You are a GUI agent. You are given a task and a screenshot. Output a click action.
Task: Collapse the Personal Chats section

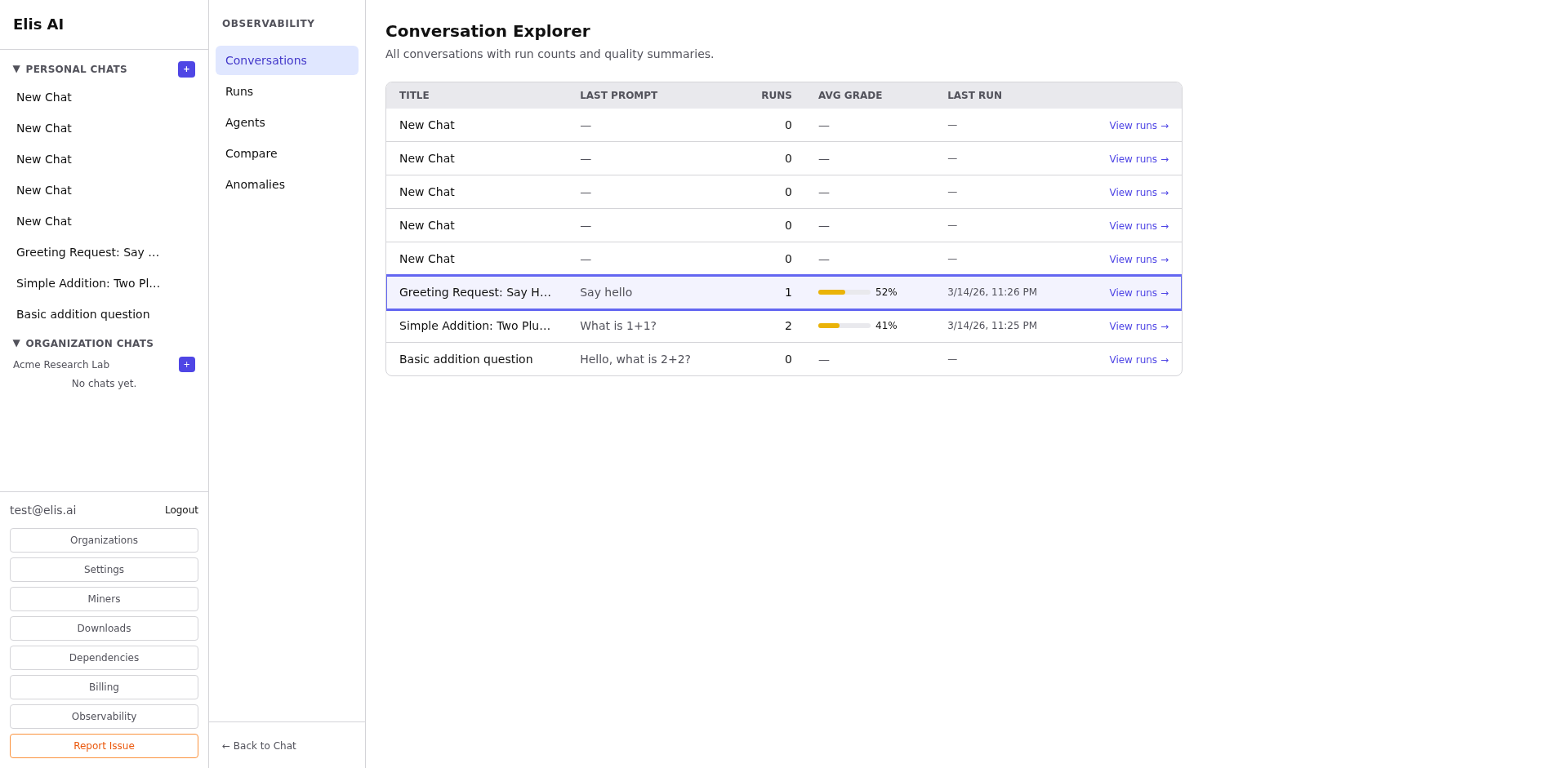[16, 69]
